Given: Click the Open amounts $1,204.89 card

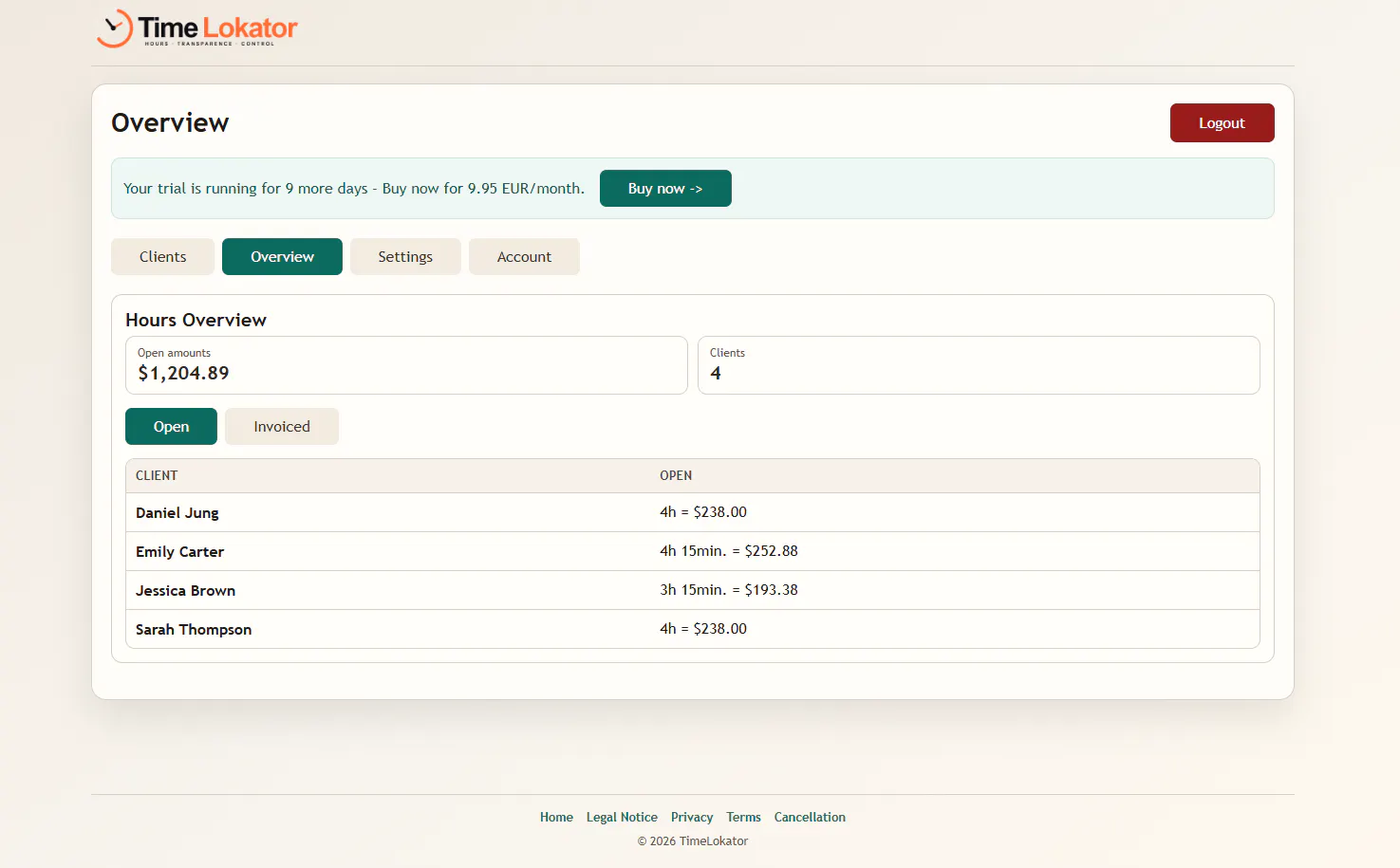Looking at the screenshot, I should pos(406,365).
